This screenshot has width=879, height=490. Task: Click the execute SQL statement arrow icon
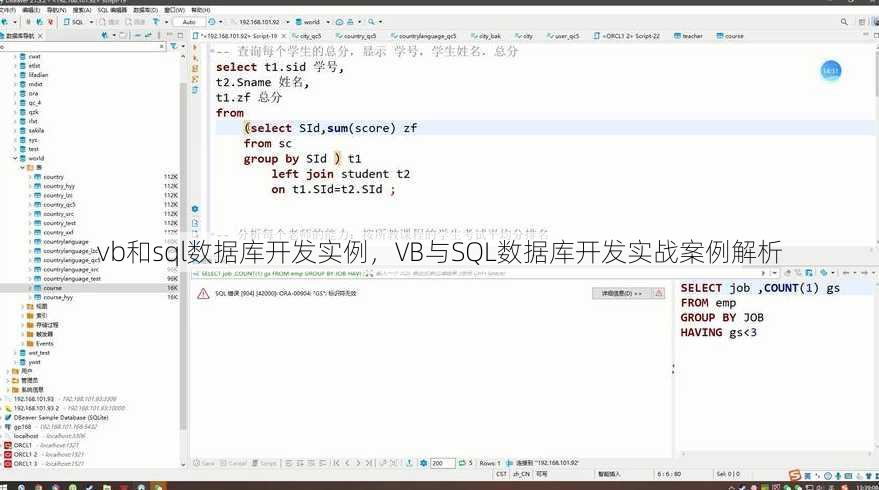(195, 48)
